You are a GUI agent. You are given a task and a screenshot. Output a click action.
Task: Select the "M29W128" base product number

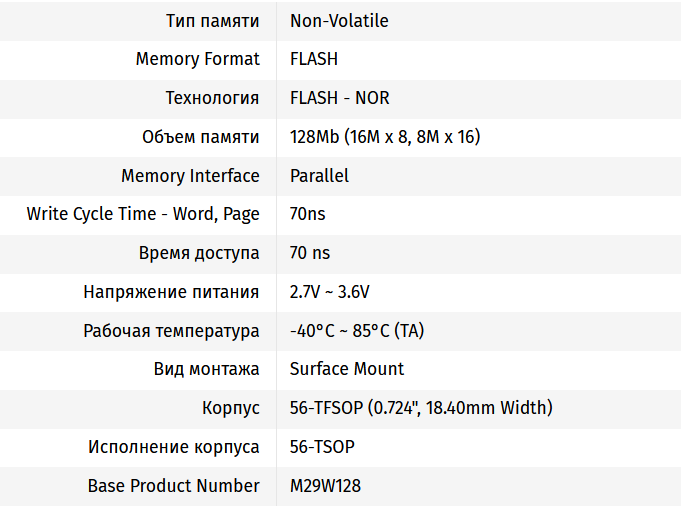click(325, 486)
